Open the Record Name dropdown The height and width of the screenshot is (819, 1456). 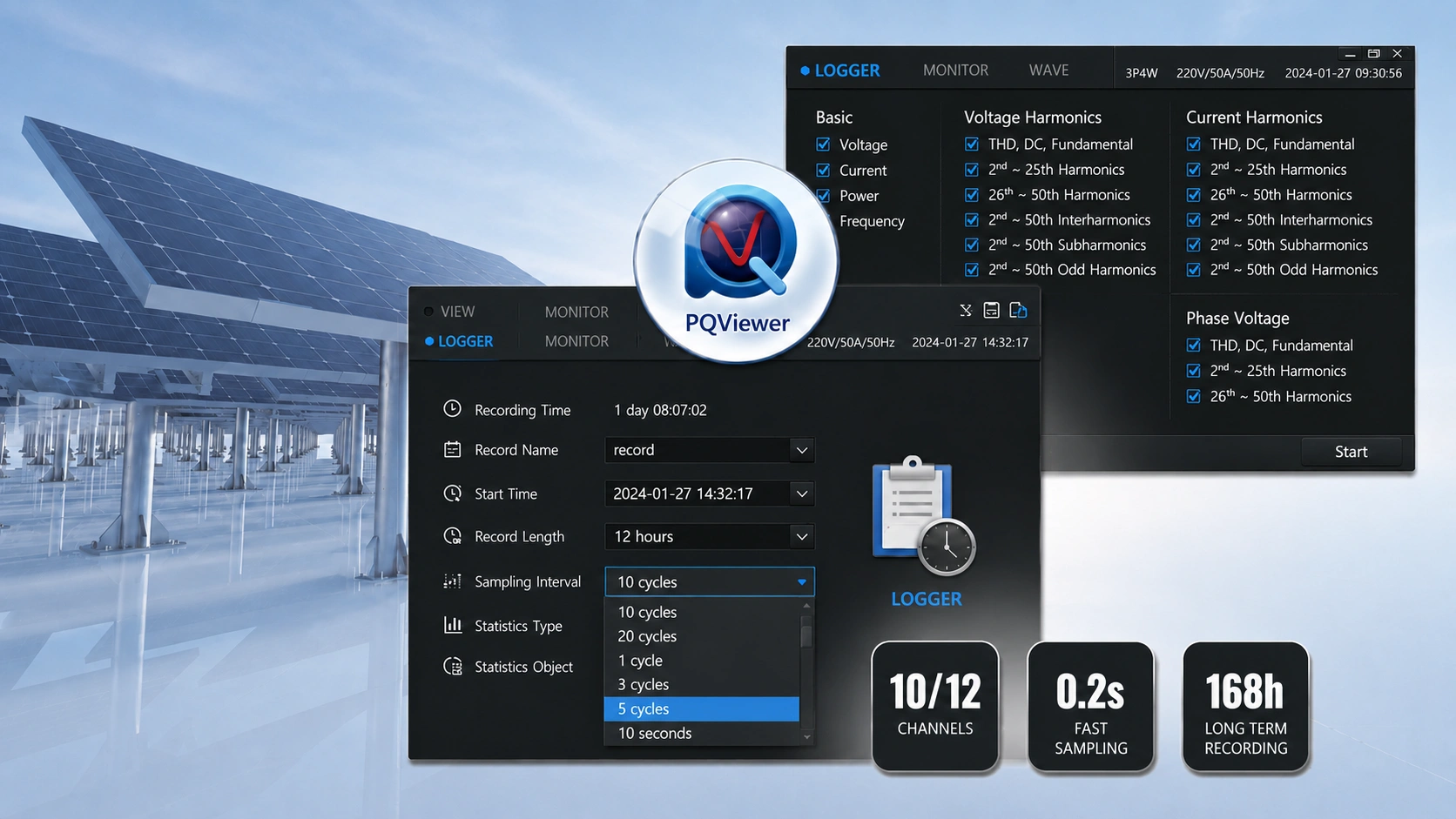click(801, 450)
